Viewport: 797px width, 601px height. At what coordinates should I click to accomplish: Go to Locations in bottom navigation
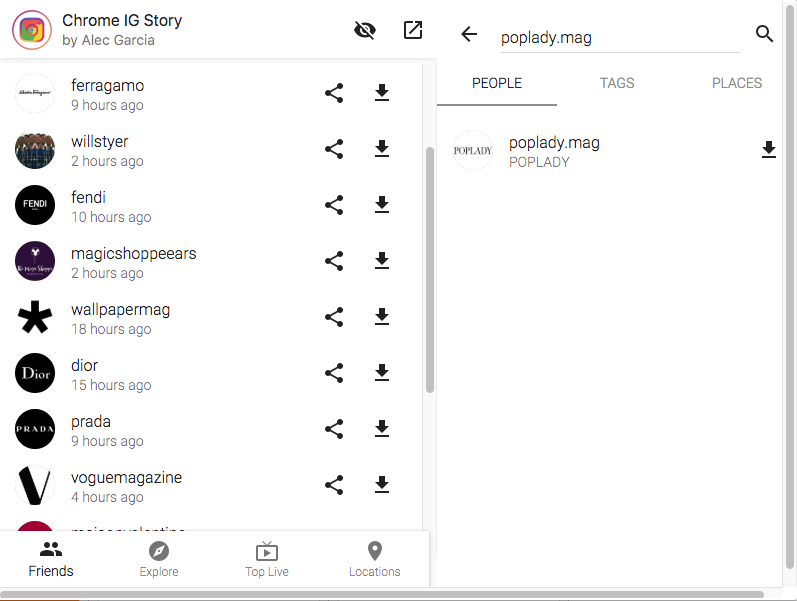(375, 559)
